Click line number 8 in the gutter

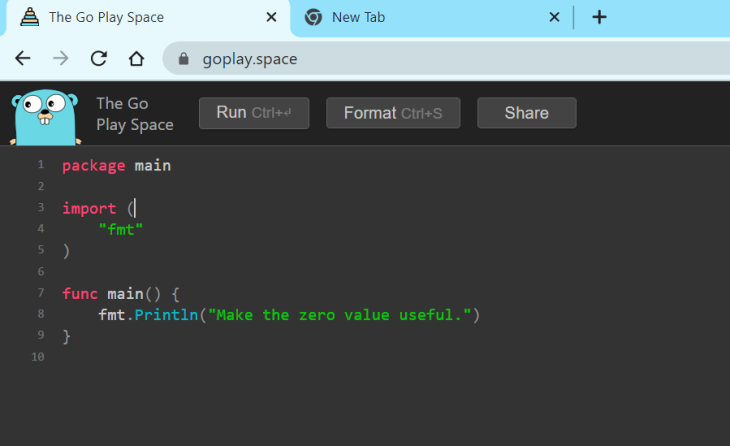40,315
